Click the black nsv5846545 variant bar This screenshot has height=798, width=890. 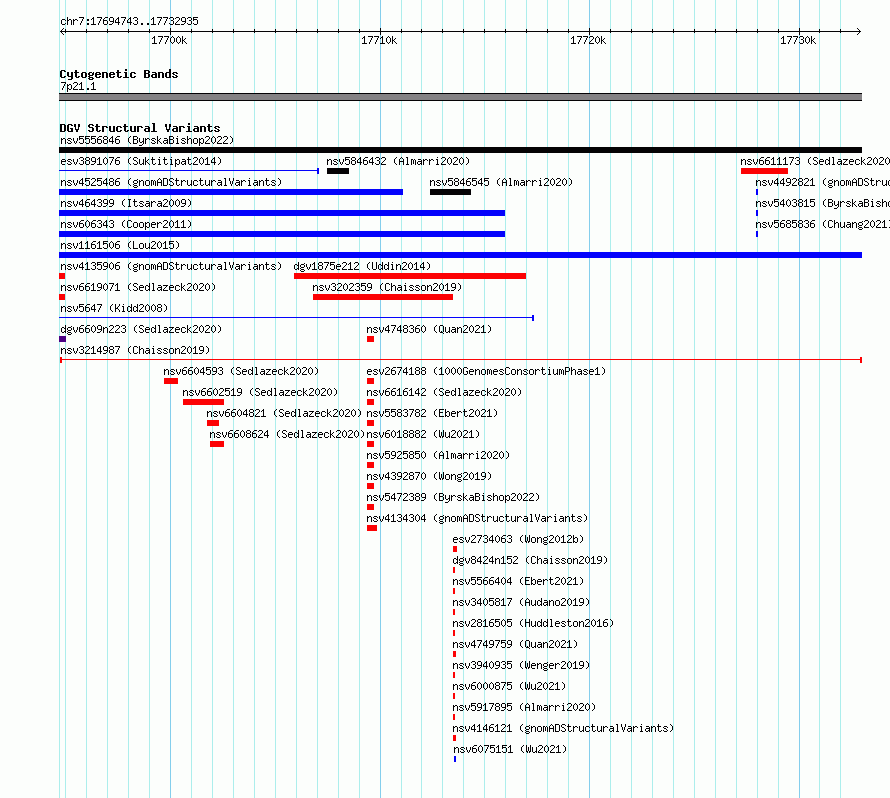[450, 192]
